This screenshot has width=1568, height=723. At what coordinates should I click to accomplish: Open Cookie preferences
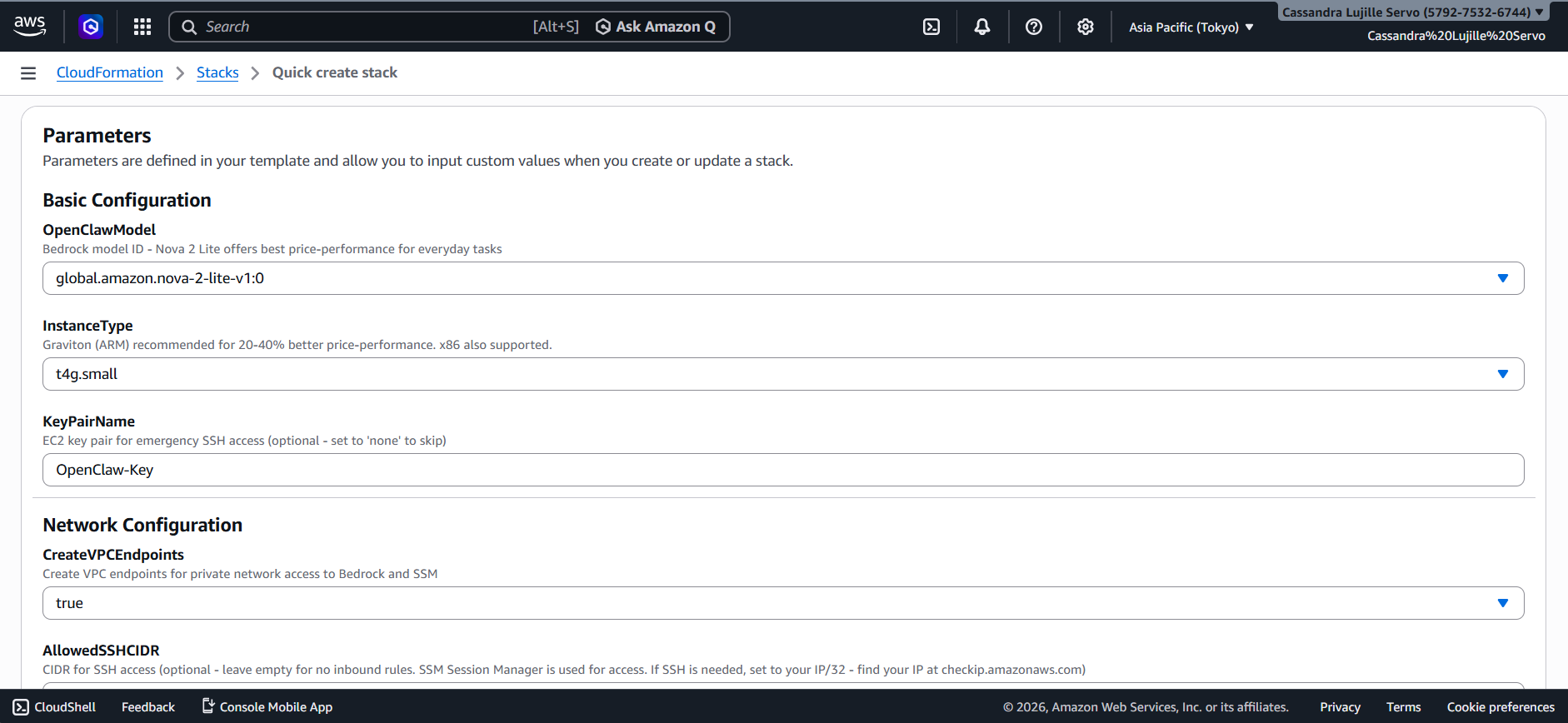[x=1501, y=707]
